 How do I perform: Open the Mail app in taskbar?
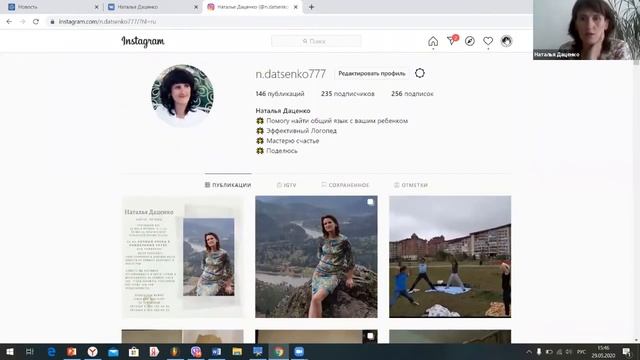(x=113, y=351)
